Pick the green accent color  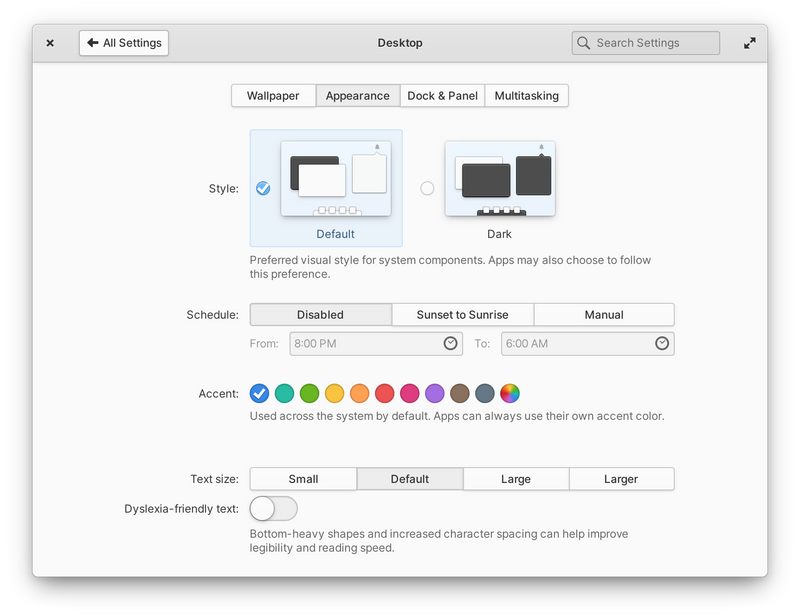pos(309,393)
